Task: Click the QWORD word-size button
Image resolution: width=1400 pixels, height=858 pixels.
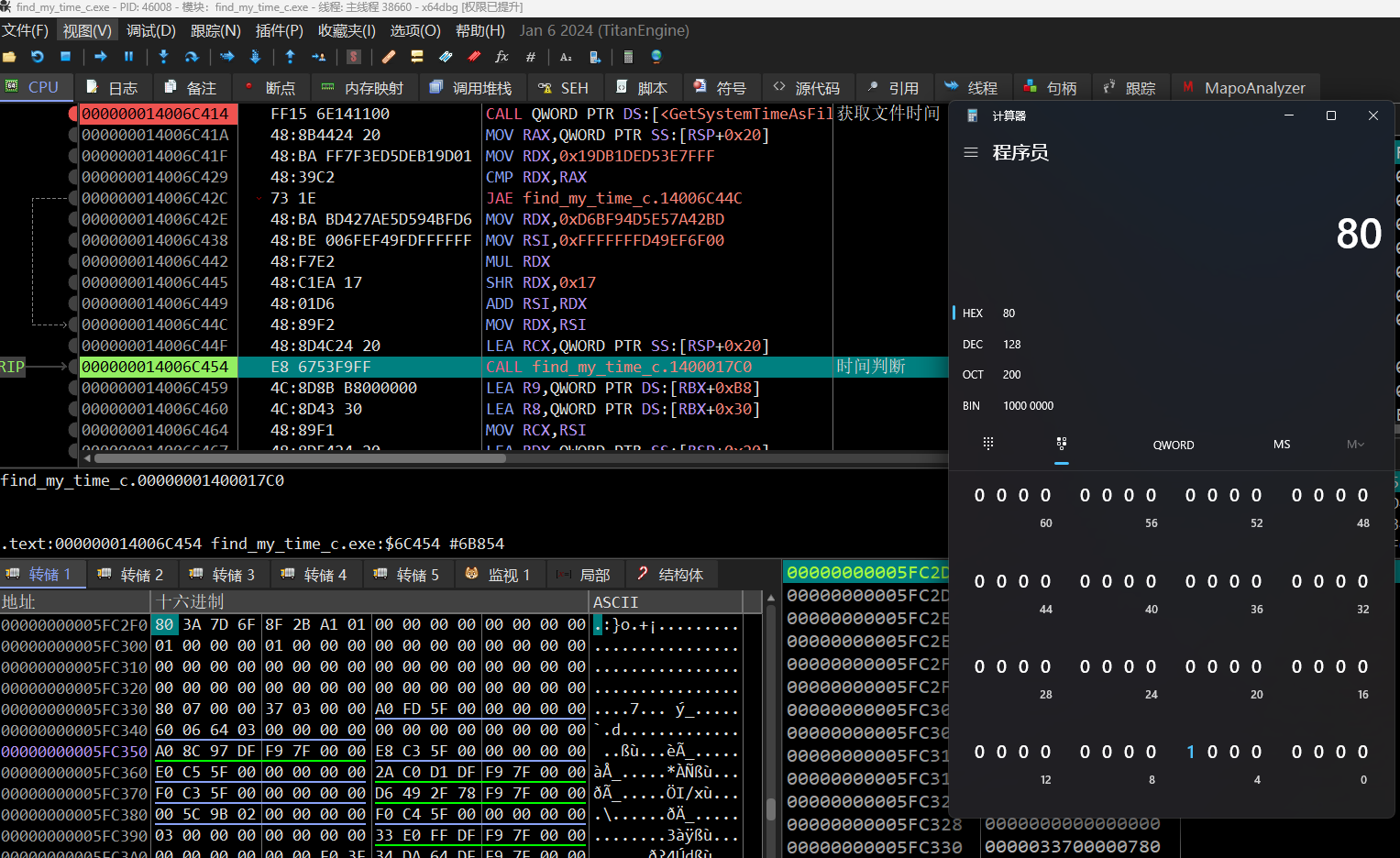Action: point(1174,445)
